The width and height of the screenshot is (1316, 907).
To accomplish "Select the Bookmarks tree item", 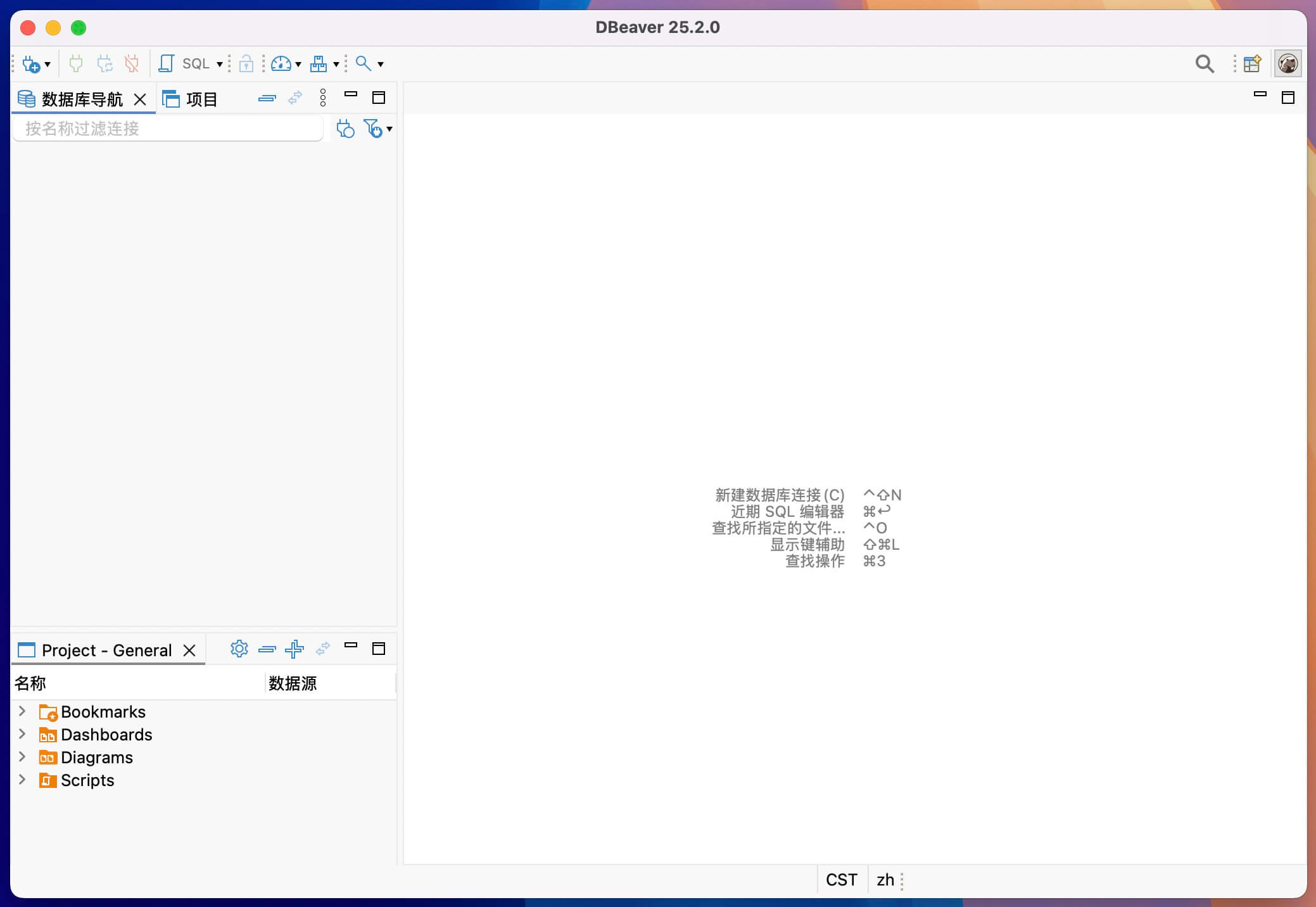I will click(92, 712).
